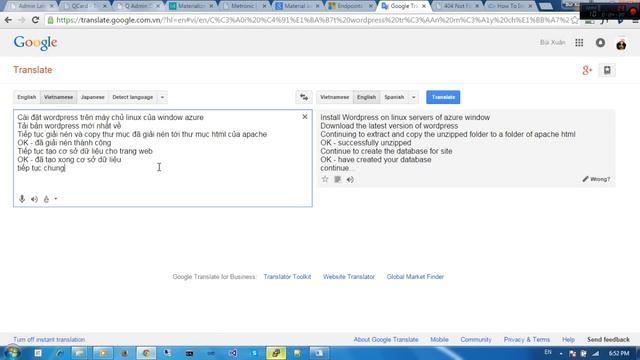Go to Google logo home

click(35, 43)
